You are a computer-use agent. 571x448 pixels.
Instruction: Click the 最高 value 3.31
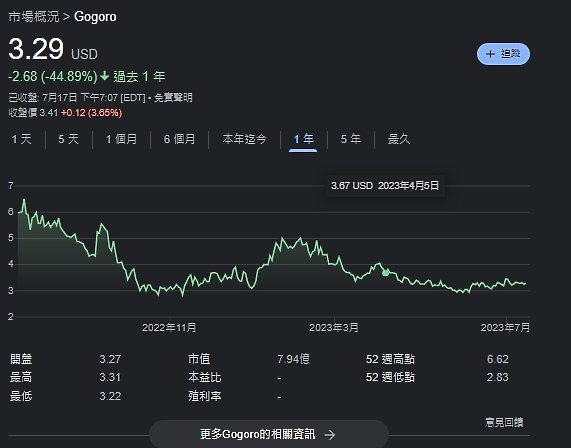(110, 377)
